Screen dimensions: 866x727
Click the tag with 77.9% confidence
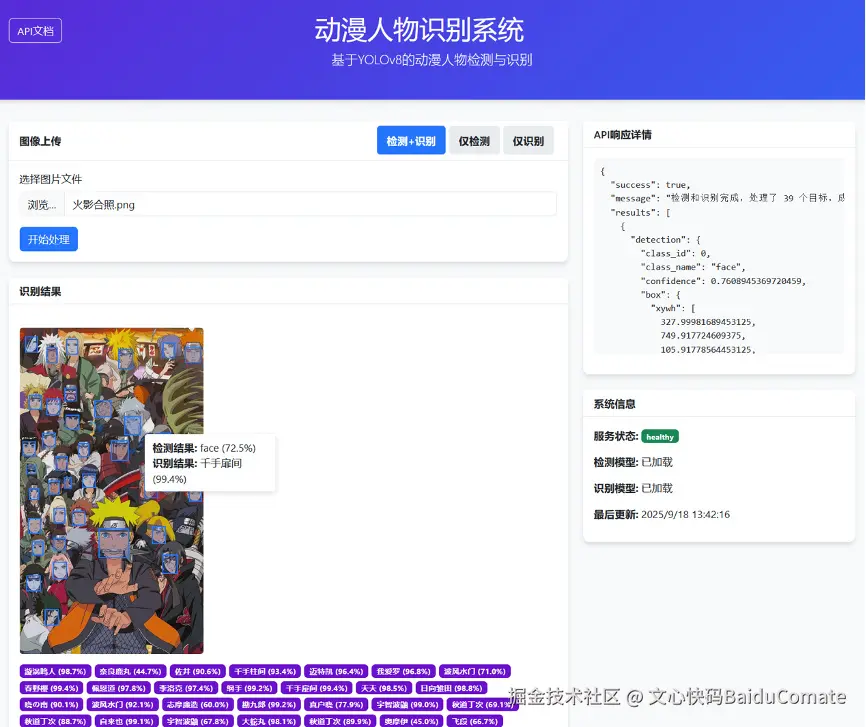(336, 704)
